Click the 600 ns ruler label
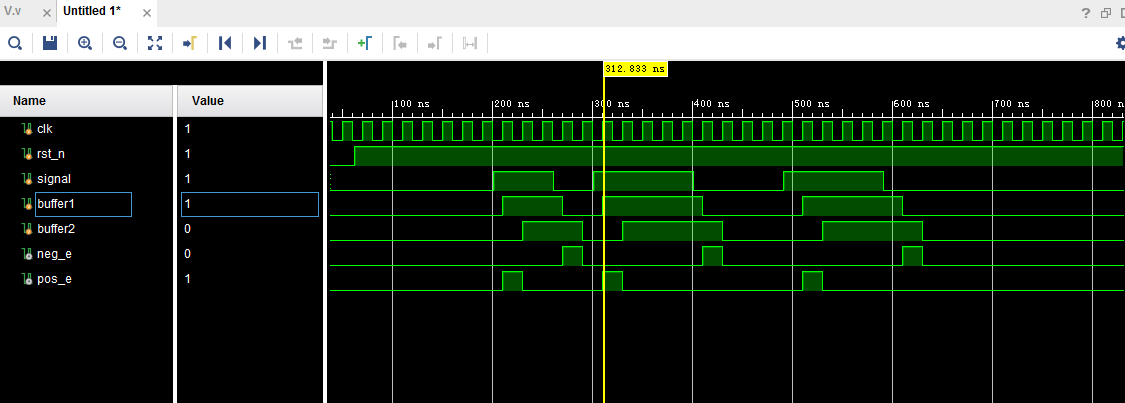The width and height of the screenshot is (1125, 403). pos(913,104)
